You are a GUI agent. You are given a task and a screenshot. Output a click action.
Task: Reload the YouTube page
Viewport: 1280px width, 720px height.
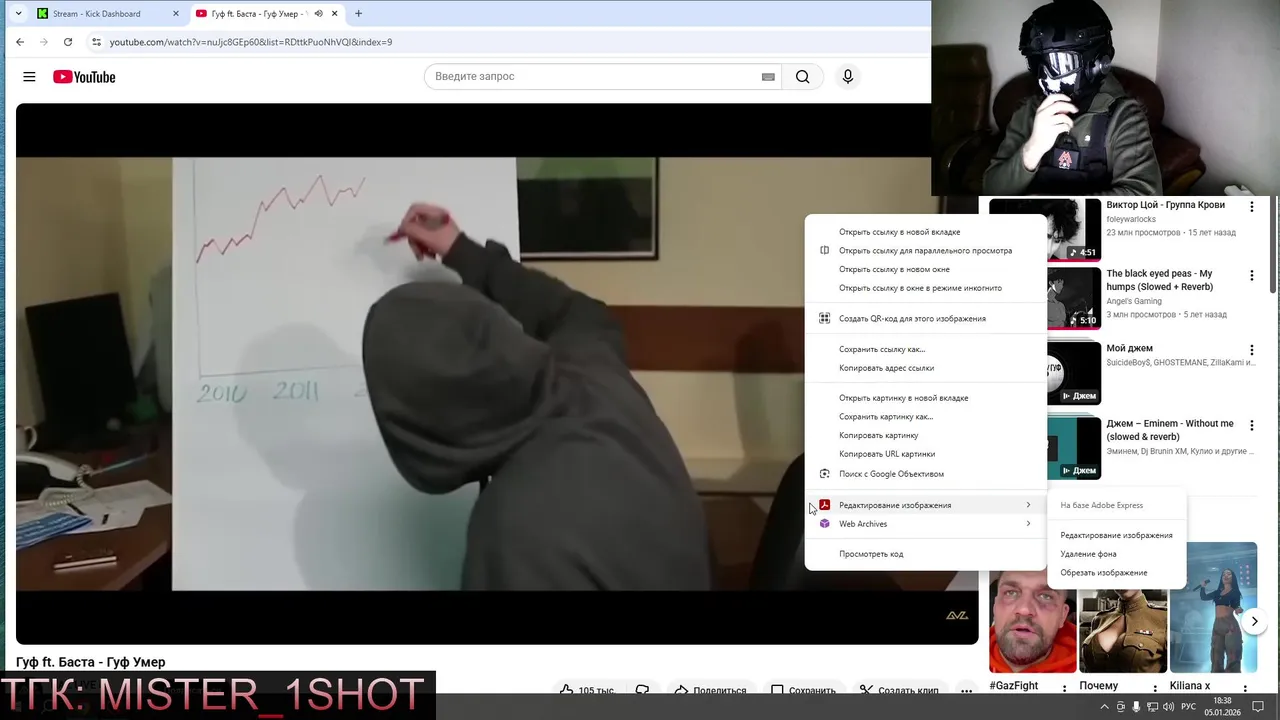[68, 42]
